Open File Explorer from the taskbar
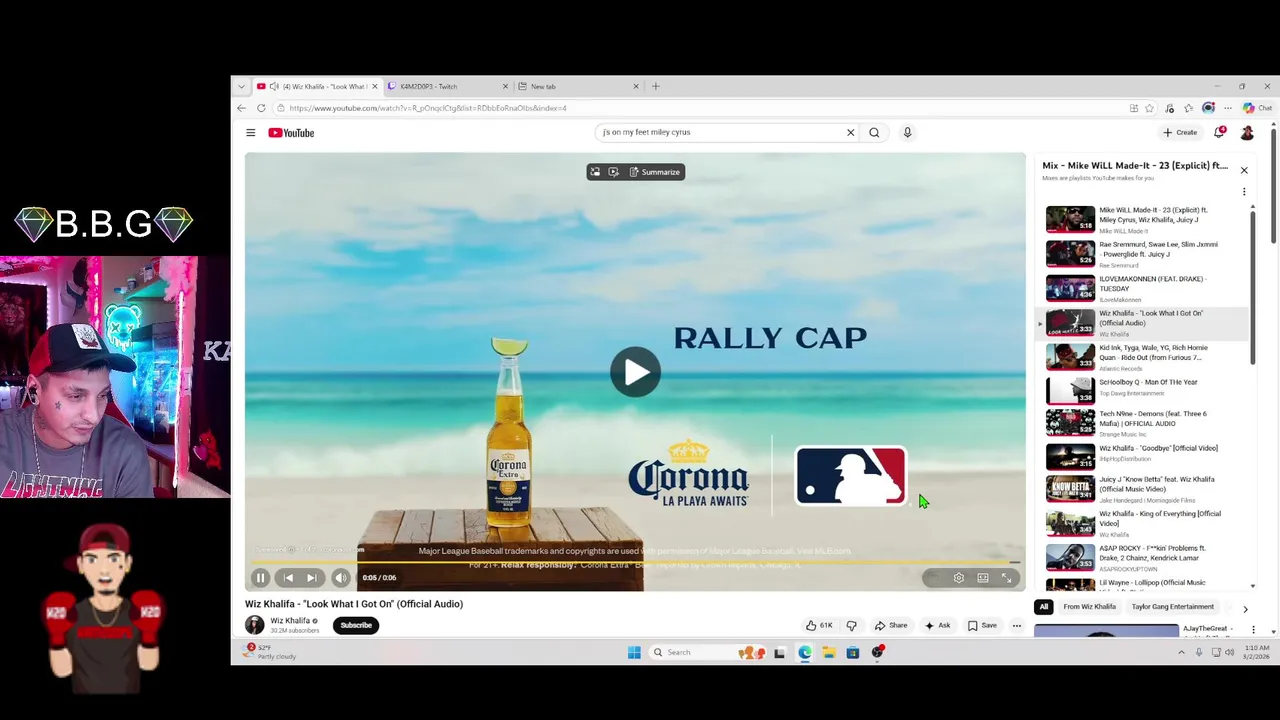The height and width of the screenshot is (720, 1280). point(829,652)
